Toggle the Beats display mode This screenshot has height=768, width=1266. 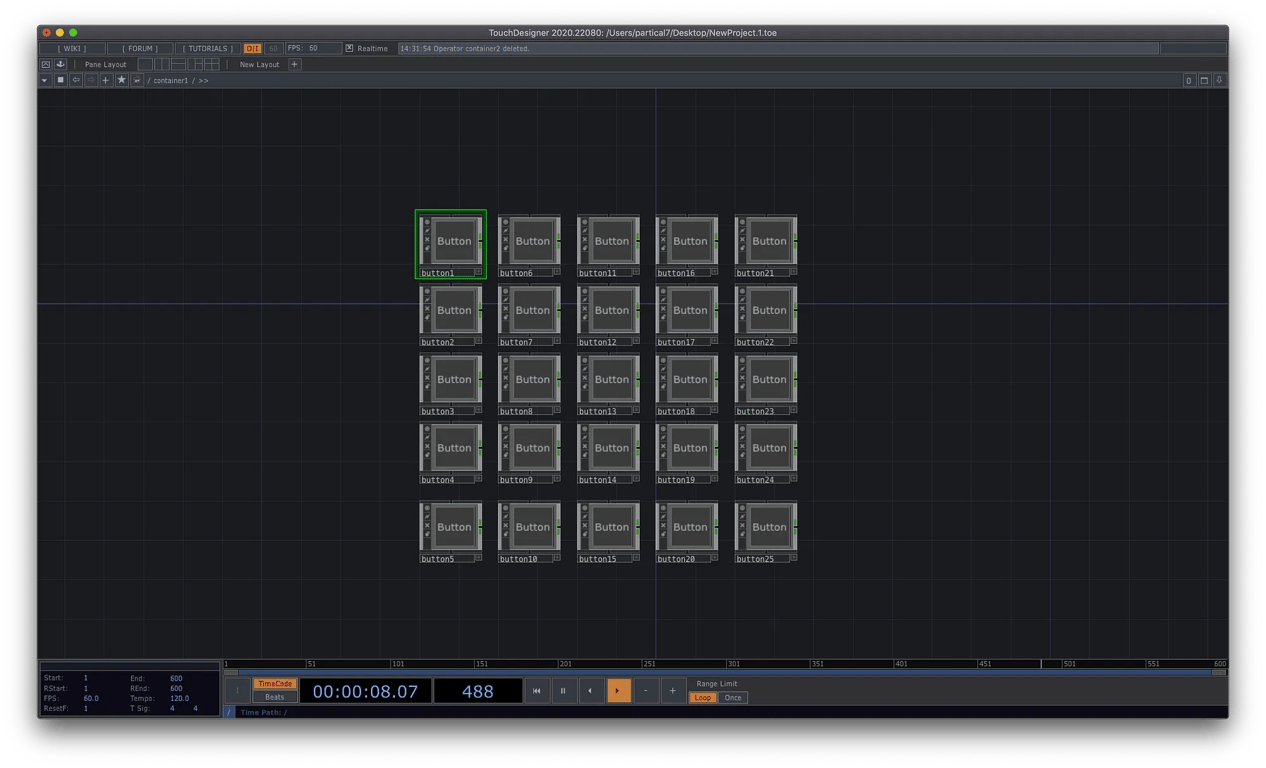274,697
